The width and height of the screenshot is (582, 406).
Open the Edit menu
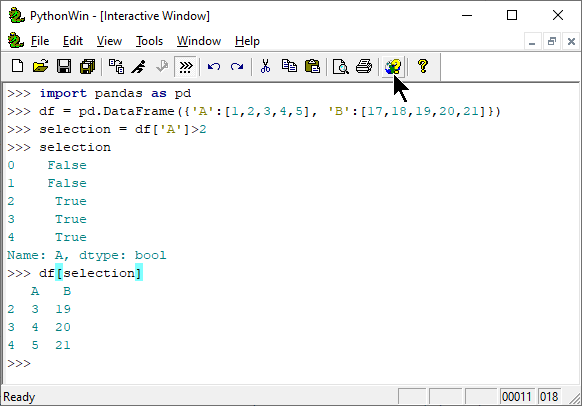[73, 41]
